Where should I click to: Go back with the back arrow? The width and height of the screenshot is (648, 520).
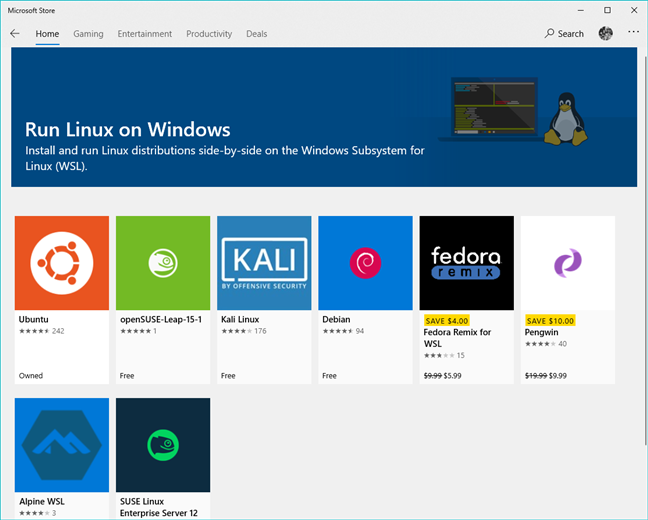pos(15,33)
